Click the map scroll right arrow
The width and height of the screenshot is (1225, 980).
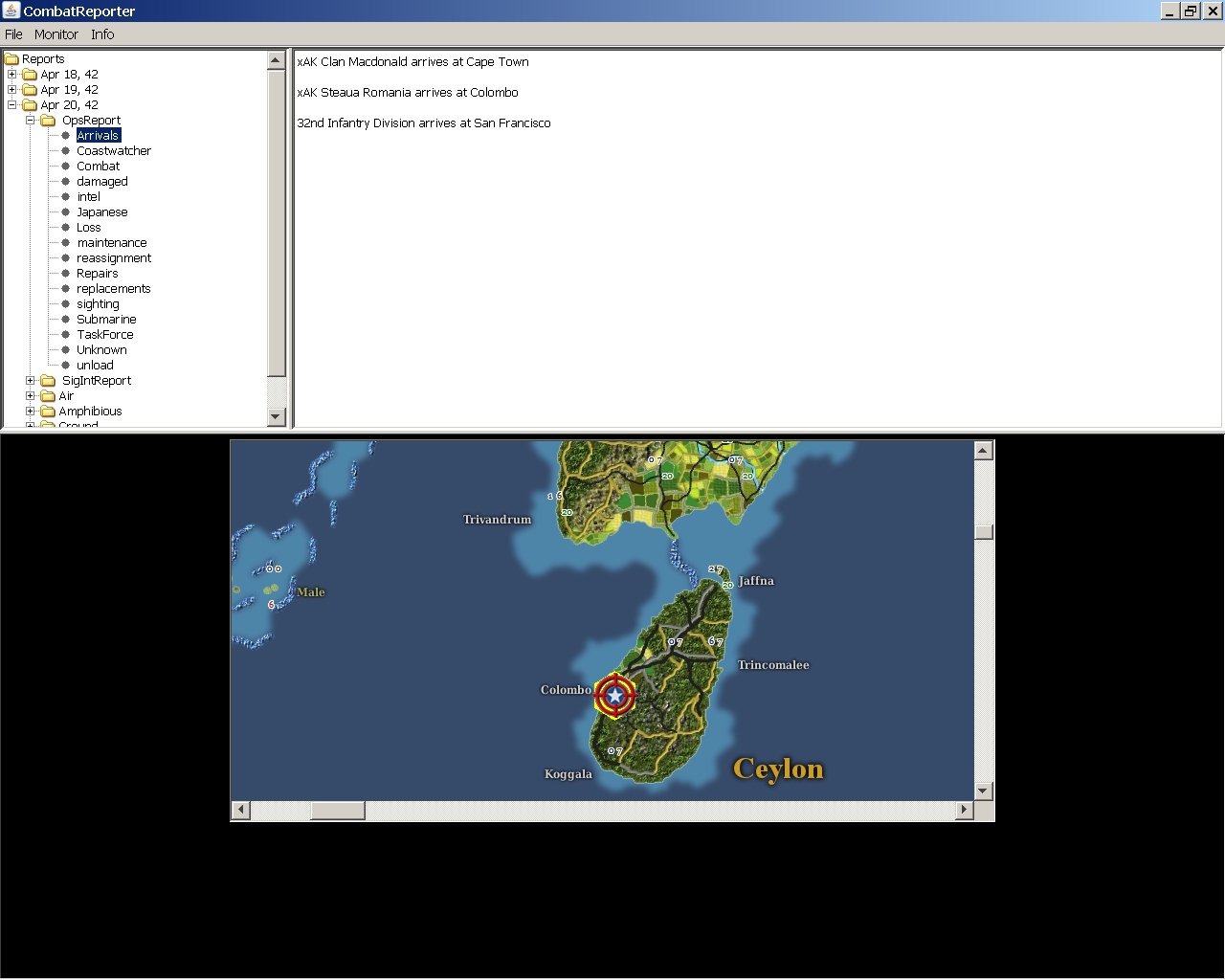pyautogui.click(x=964, y=810)
